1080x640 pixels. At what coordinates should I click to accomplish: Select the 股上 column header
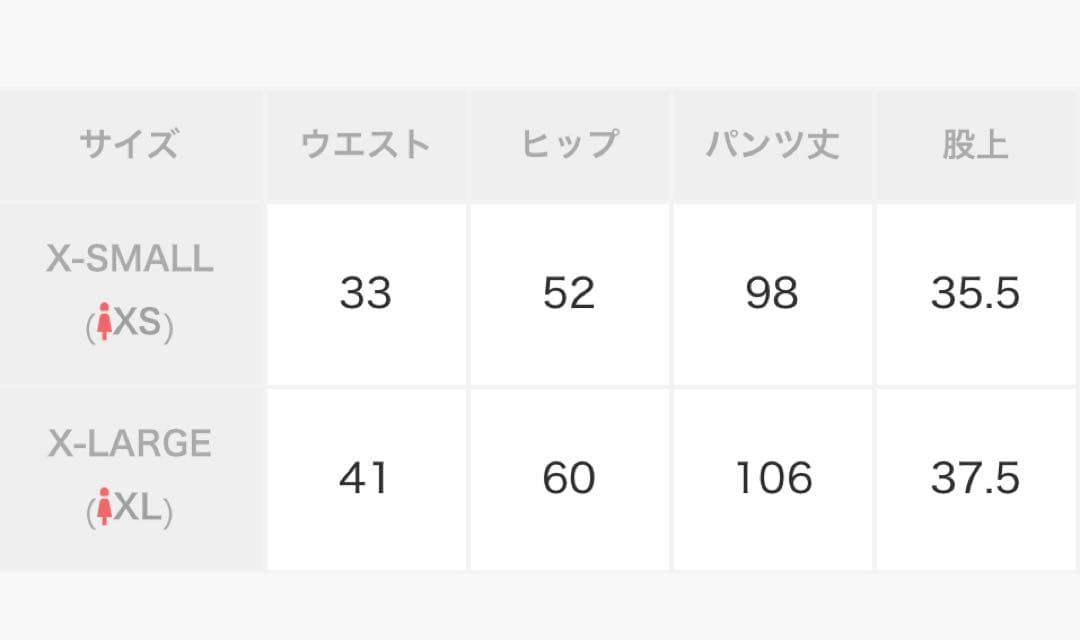(975, 146)
